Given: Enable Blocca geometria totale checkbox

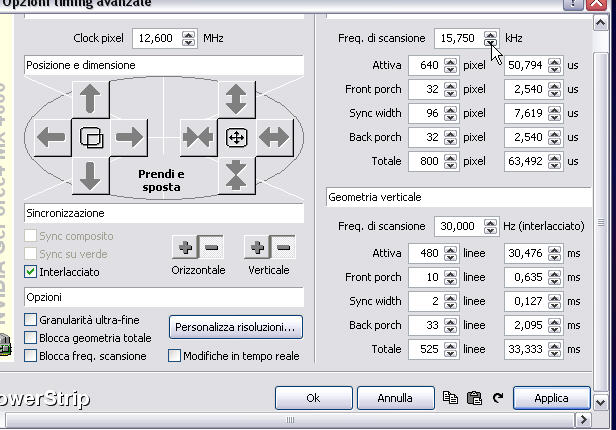Looking at the screenshot, I should [31, 338].
